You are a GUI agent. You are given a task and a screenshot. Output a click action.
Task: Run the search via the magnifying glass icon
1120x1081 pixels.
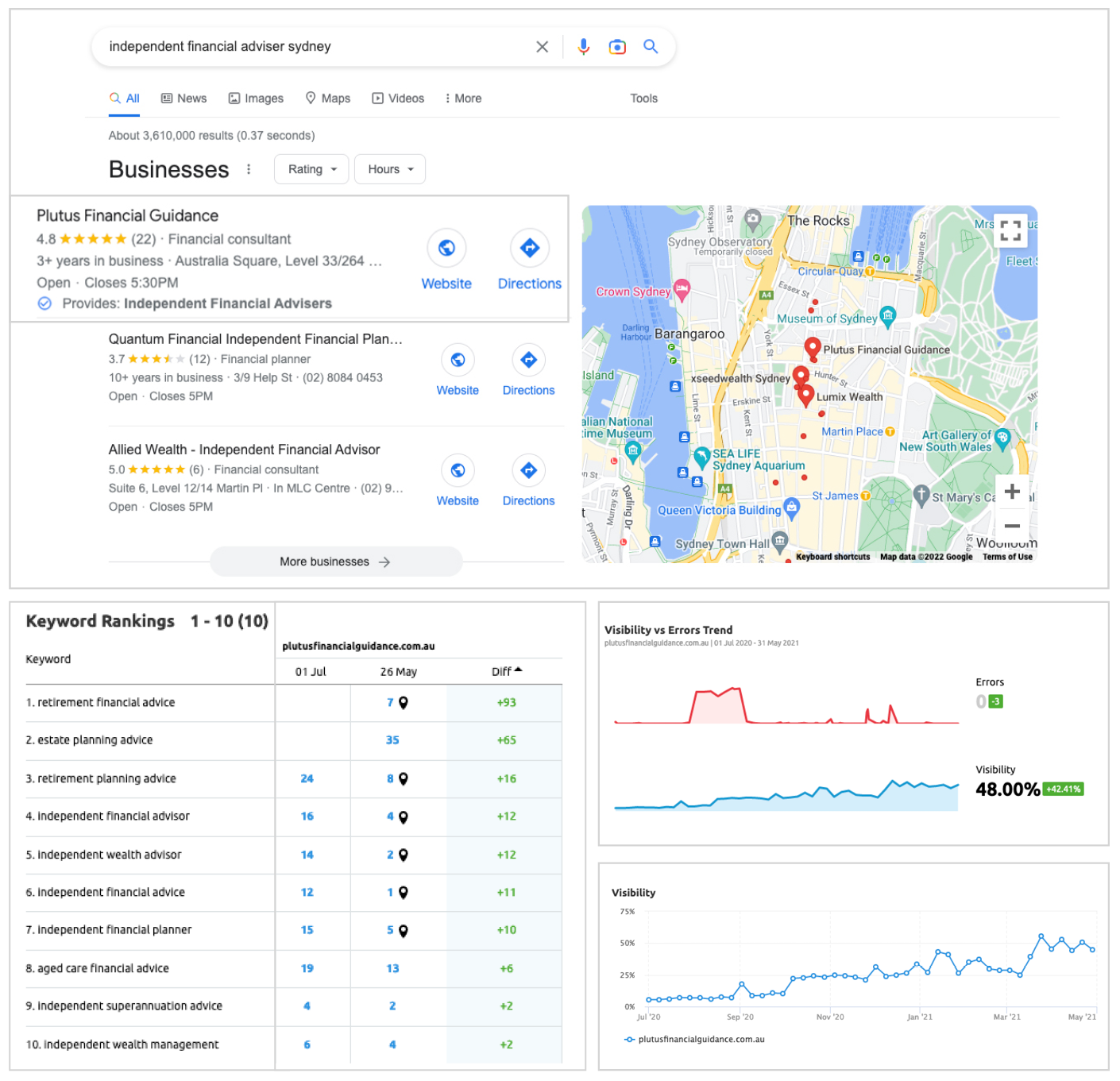pyautogui.click(x=651, y=46)
